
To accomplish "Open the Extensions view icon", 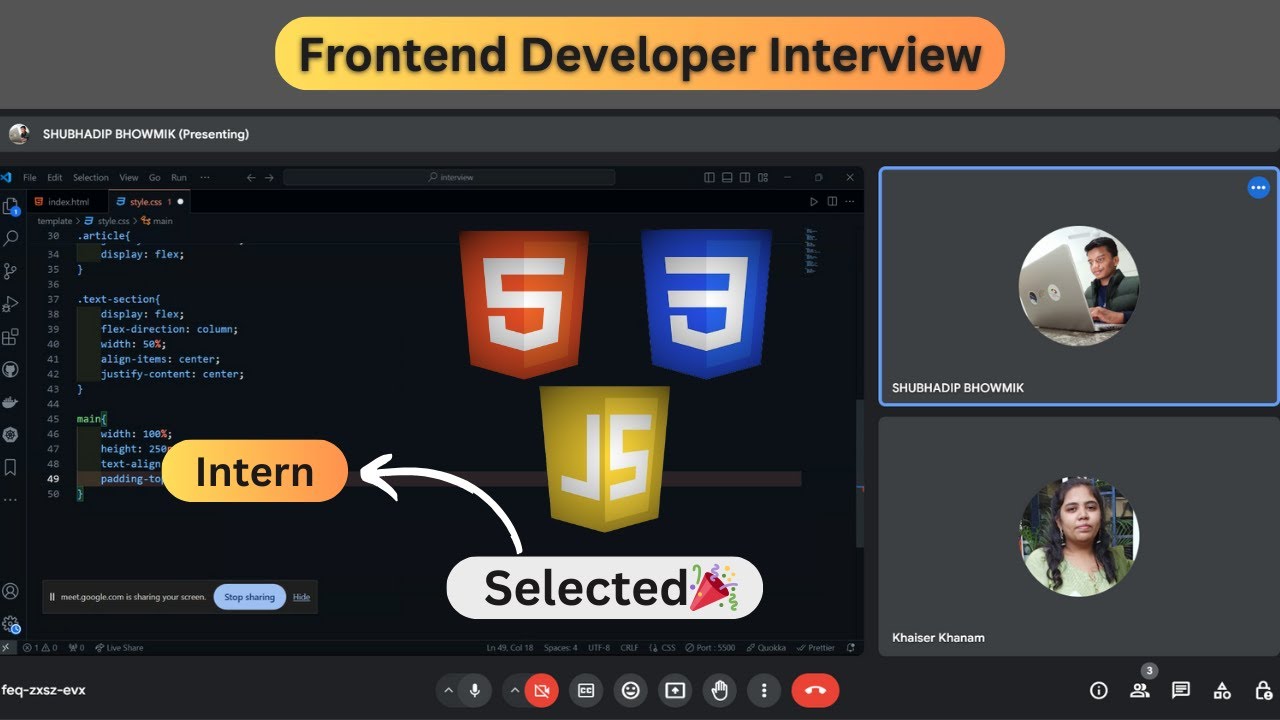I will tap(11, 337).
